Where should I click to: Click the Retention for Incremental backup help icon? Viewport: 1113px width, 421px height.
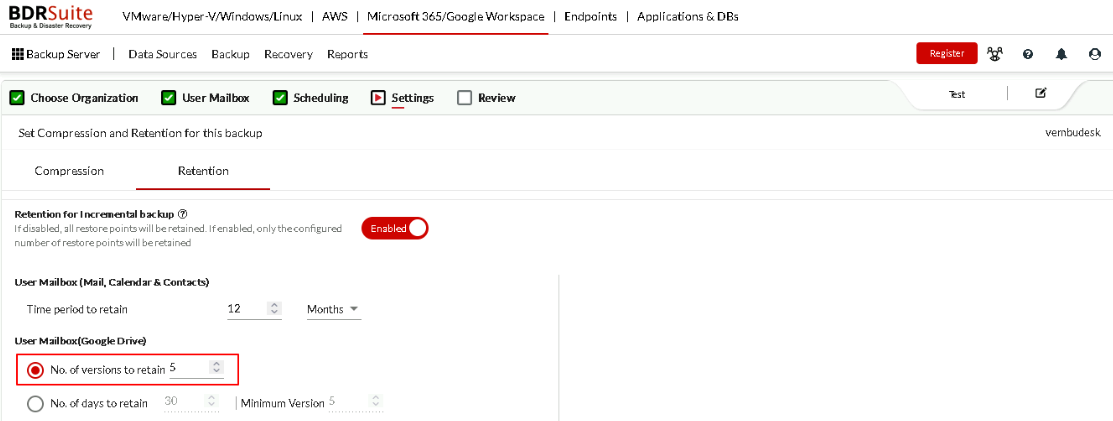point(182,214)
